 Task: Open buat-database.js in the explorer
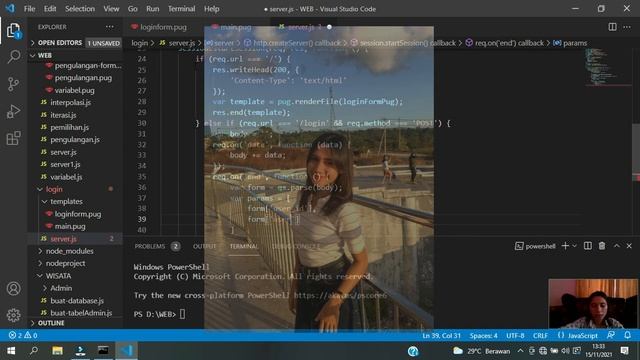click(x=77, y=300)
